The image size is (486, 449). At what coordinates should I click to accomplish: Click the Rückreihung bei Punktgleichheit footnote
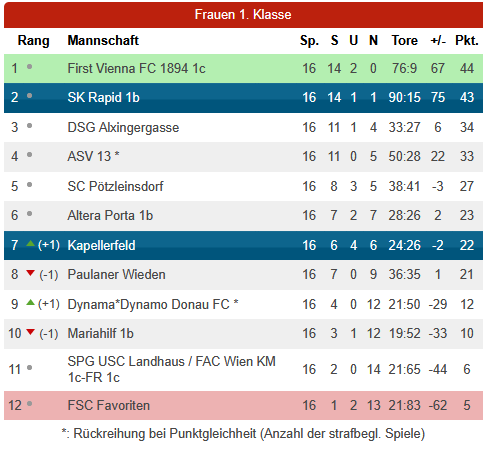243,434
